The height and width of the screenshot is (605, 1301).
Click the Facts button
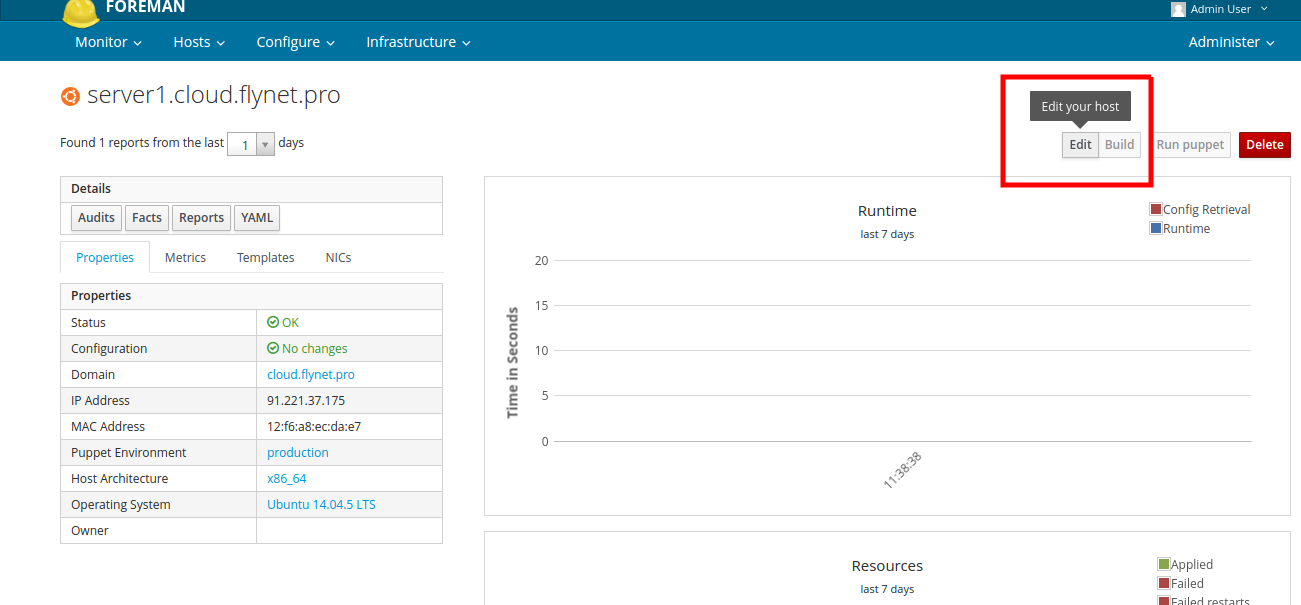[x=147, y=217]
